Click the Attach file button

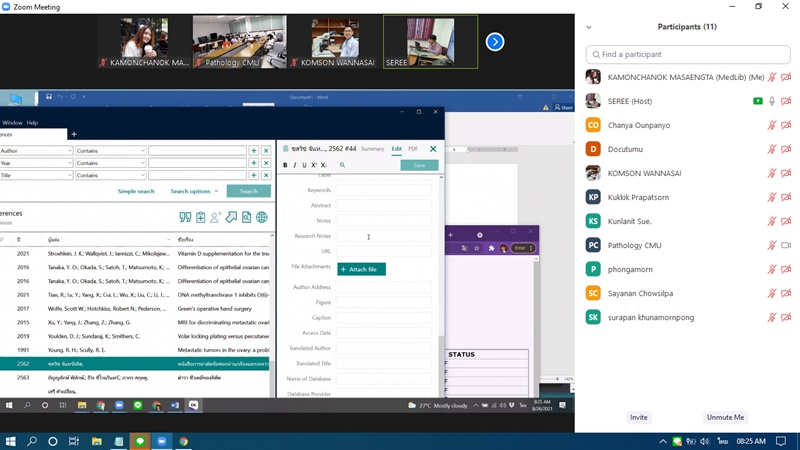point(361,269)
